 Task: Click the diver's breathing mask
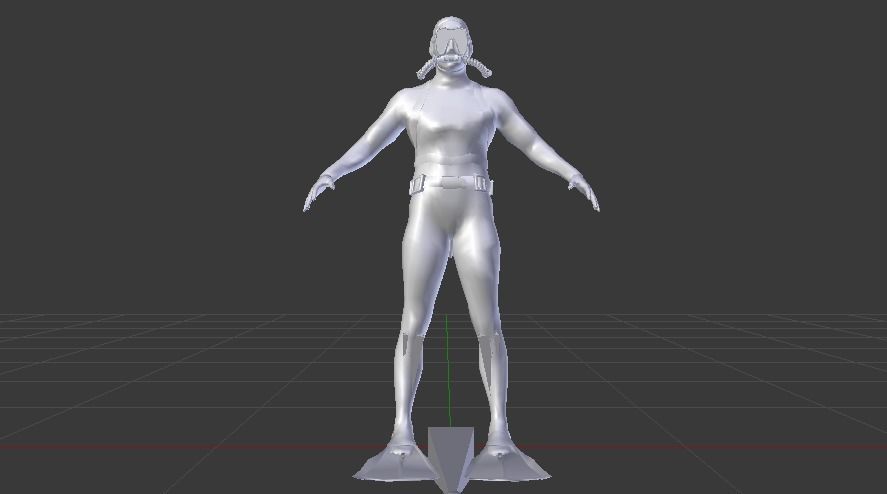point(451,44)
